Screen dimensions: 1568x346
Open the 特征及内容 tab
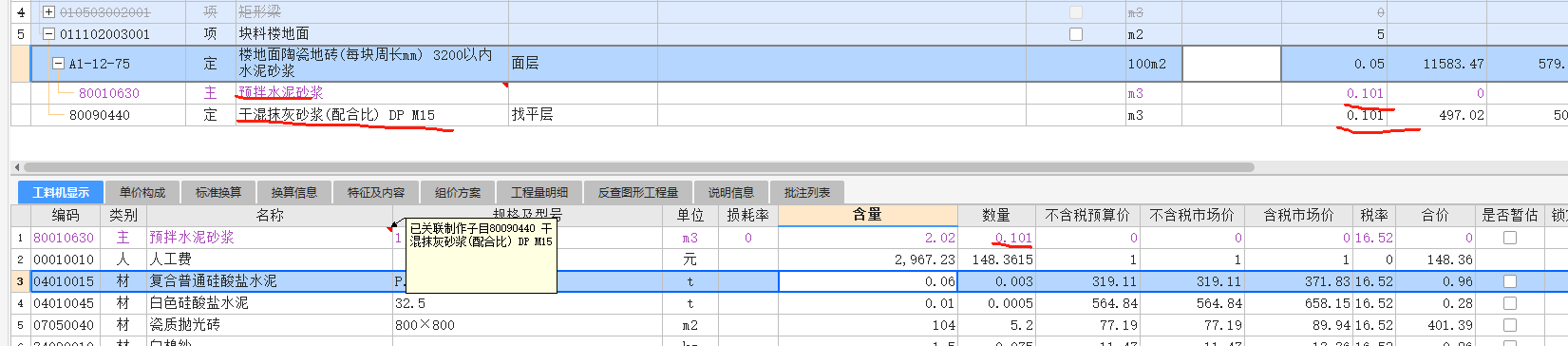(x=376, y=193)
